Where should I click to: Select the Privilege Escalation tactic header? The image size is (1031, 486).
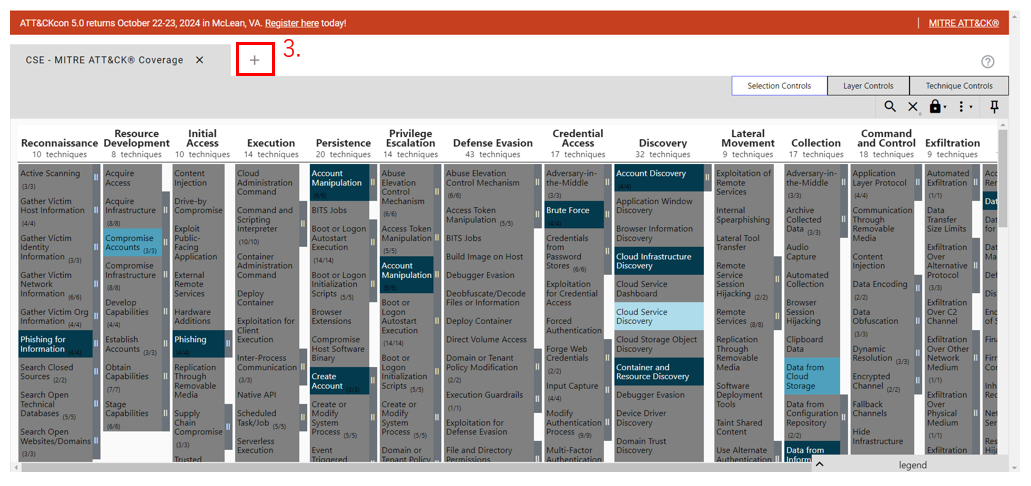(410, 138)
